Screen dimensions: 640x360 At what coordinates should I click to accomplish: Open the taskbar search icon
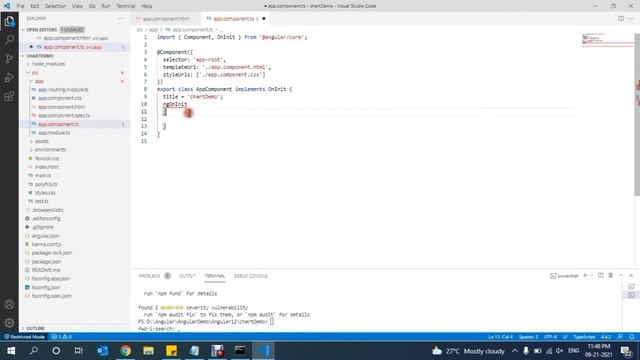(34, 351)
